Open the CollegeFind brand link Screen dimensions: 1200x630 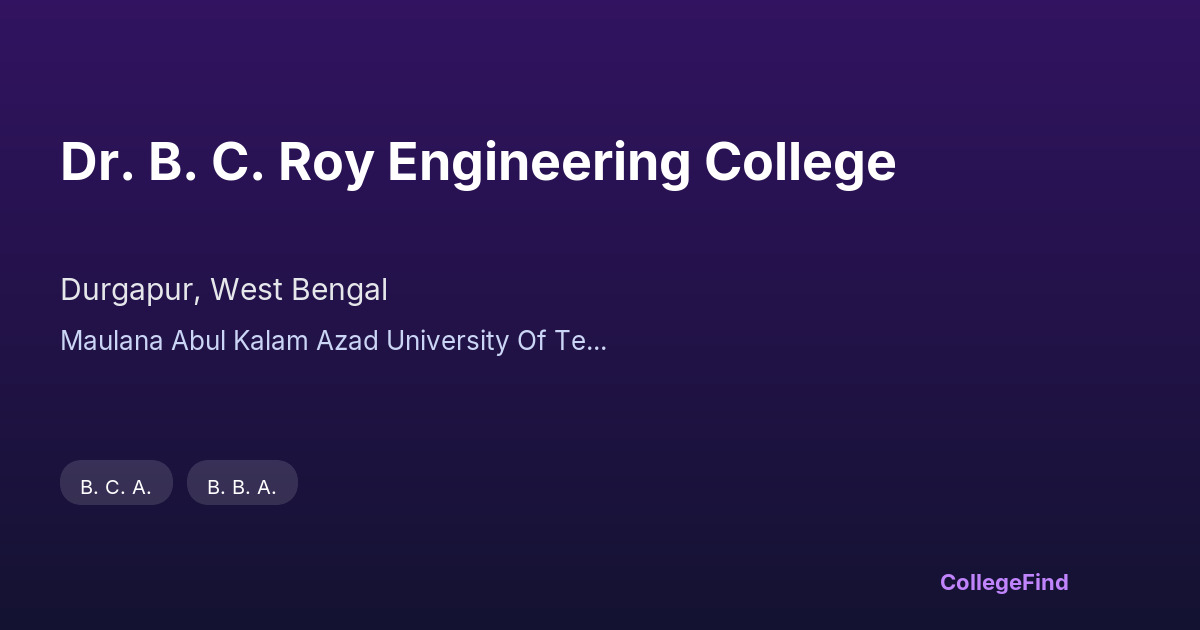[x=1004, y=582]
